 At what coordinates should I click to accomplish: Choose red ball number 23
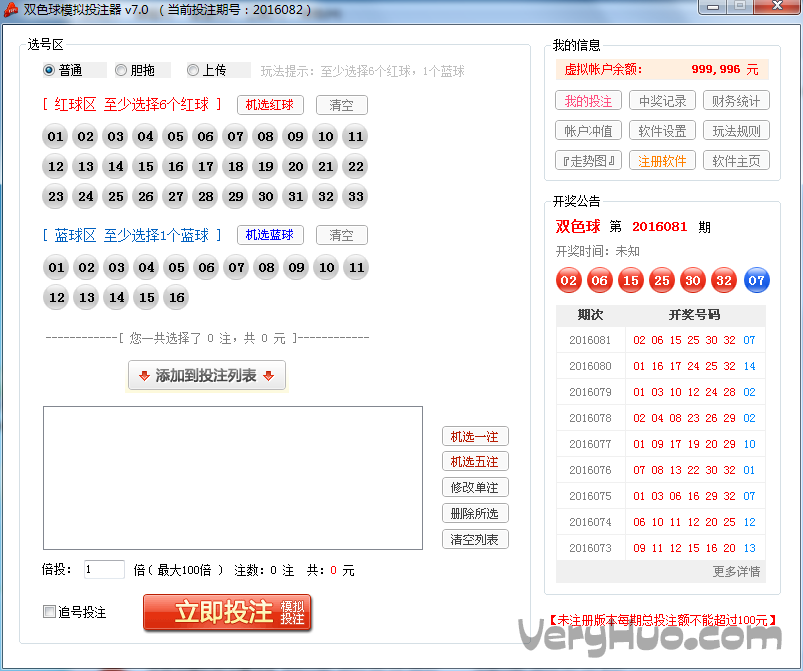click(x=55, y=197)
